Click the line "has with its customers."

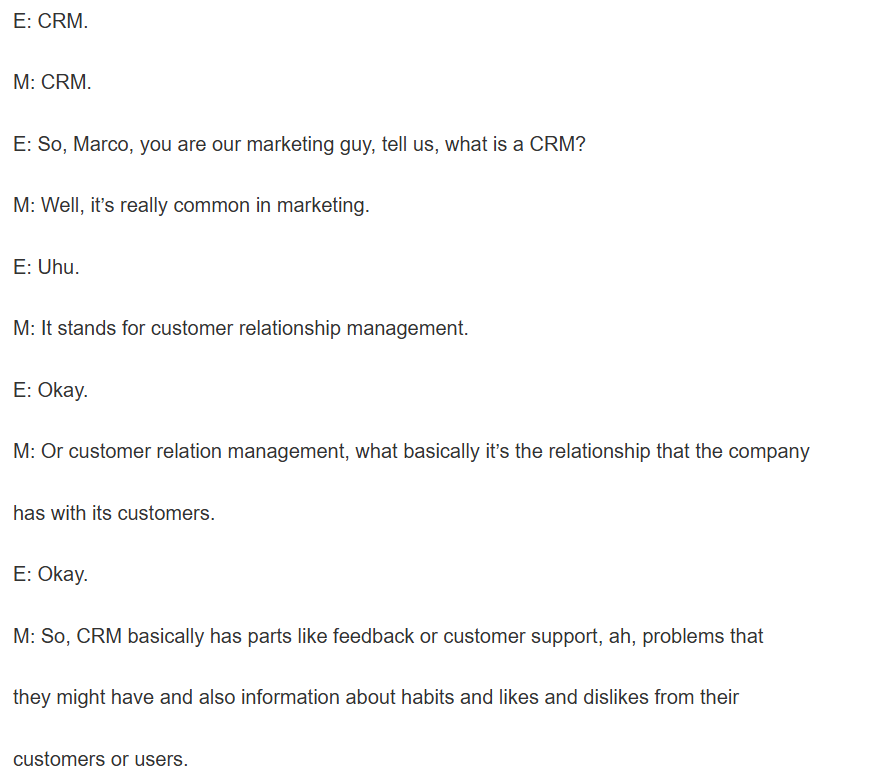tap(114, 514)
